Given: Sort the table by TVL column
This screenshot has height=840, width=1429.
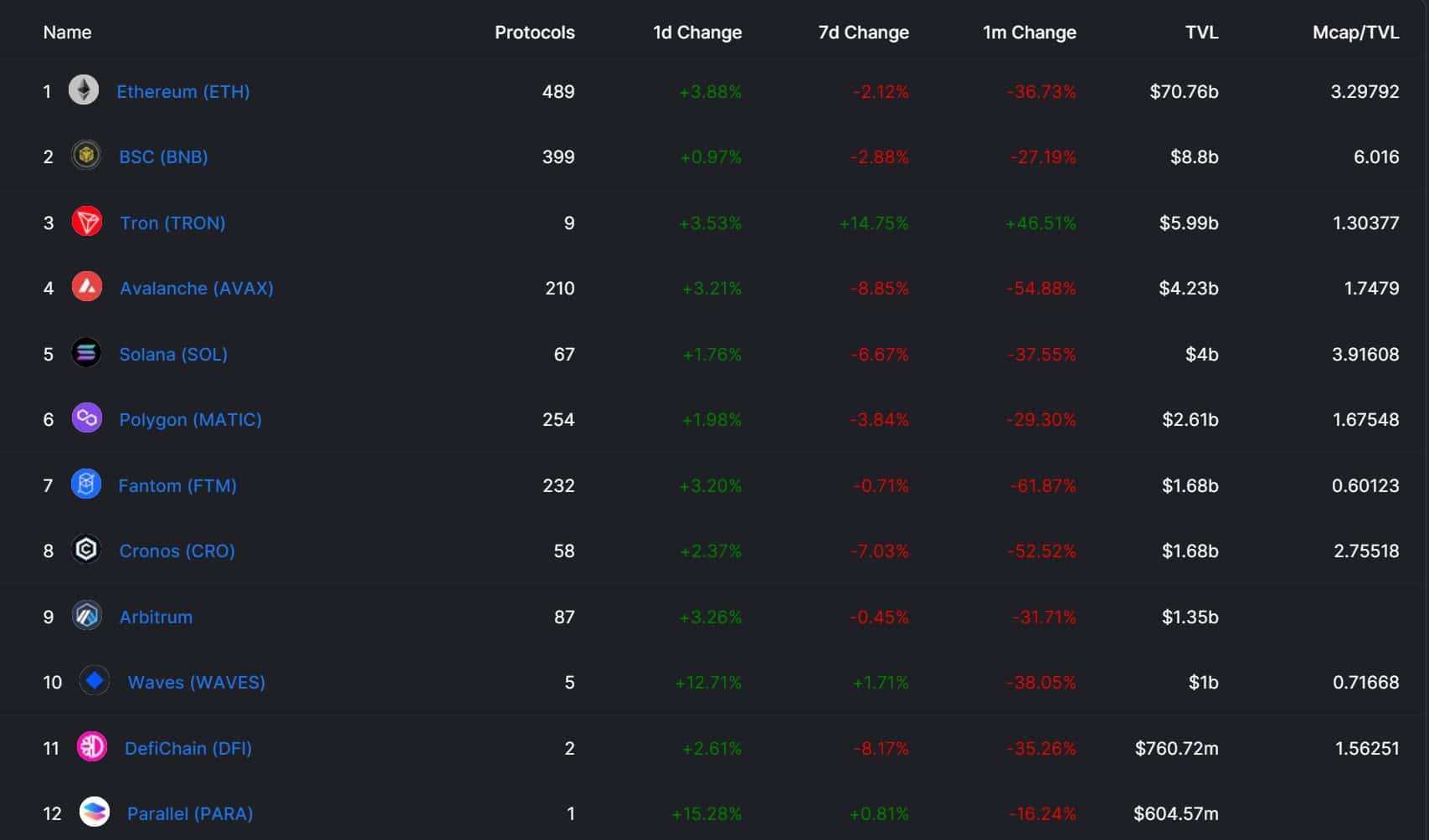Looking at the screenshot, I should click(1201, 33).
